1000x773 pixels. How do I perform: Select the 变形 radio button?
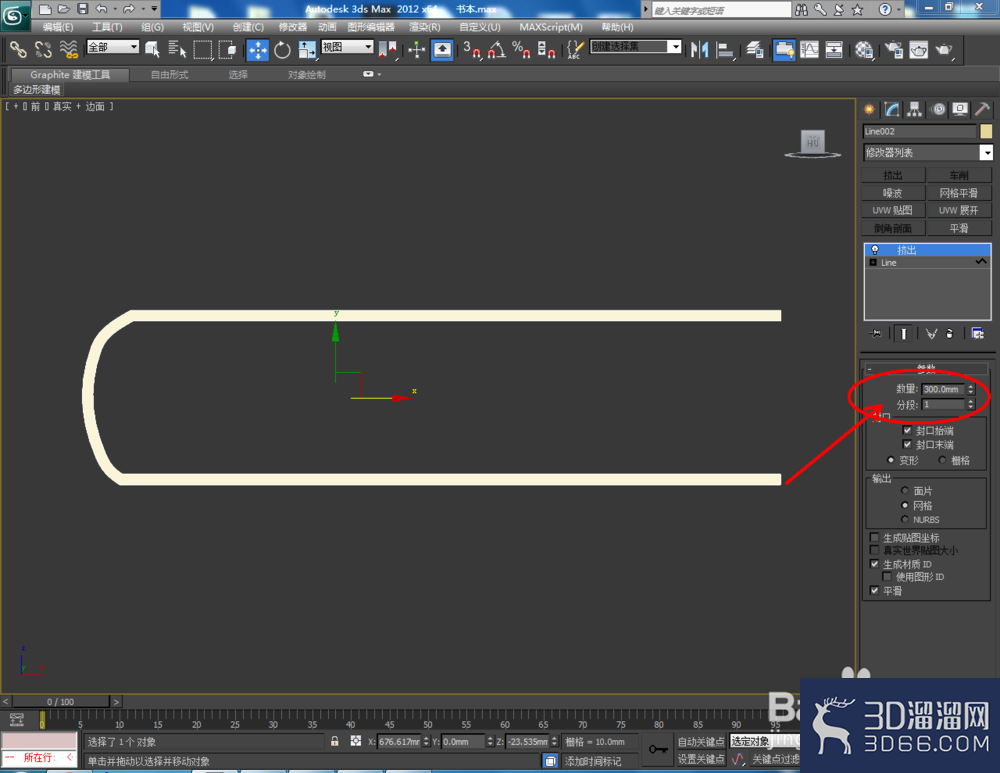coord(891,460)
